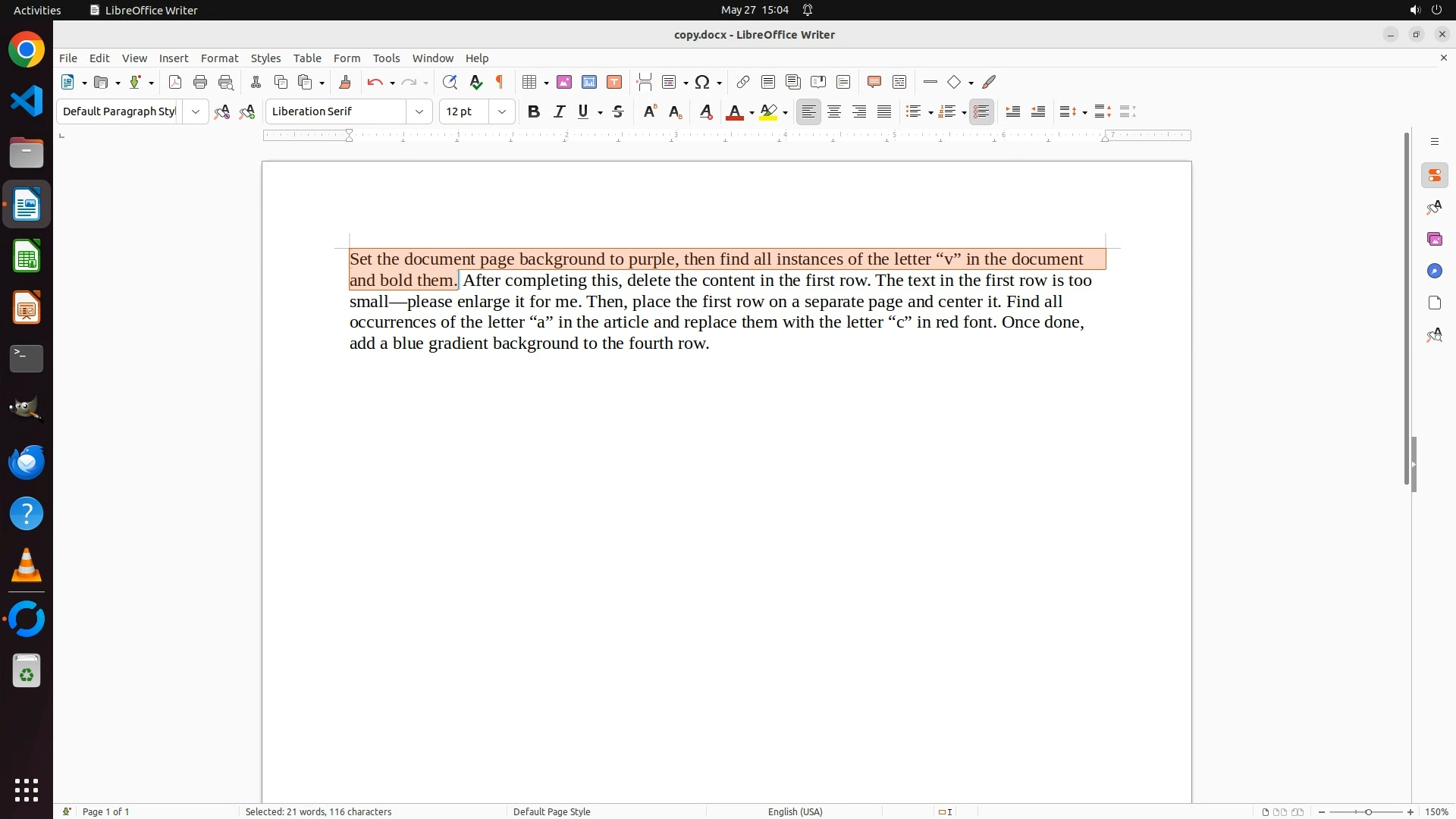Click English (USA) language in status bar

(x=795, y=811)
